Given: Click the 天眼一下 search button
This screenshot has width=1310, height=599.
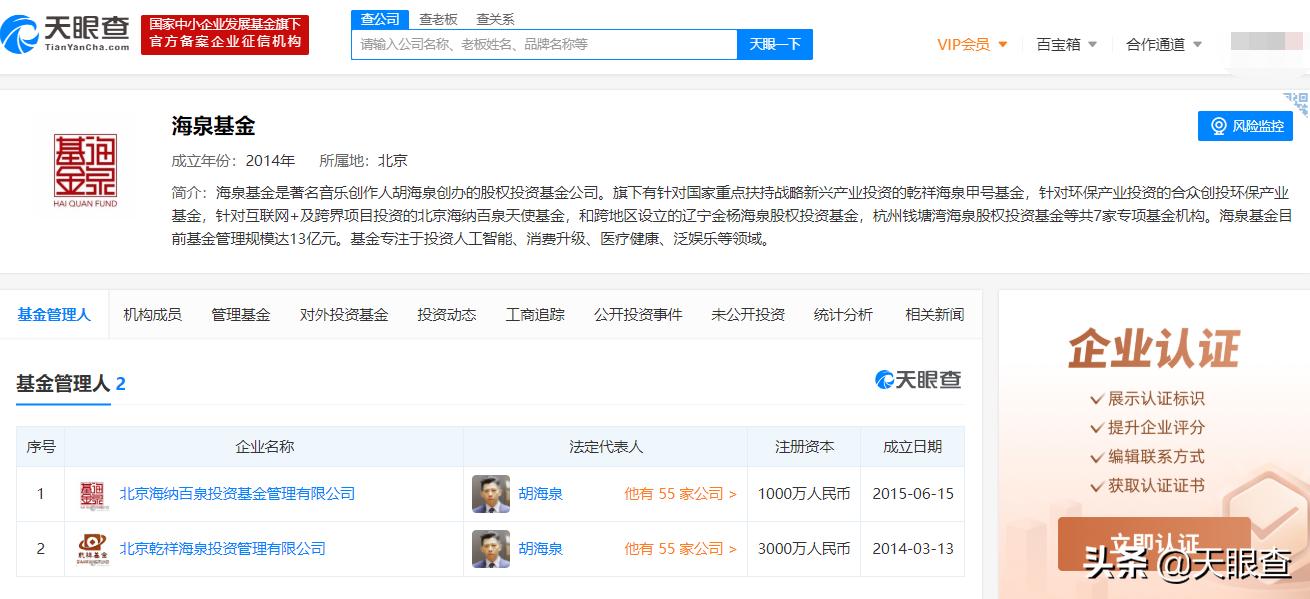Looking at the screenshot, I should coord(776,44).
